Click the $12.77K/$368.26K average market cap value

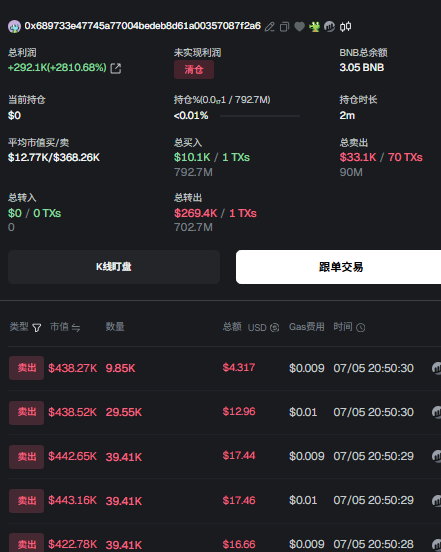(x=54, y=157)
